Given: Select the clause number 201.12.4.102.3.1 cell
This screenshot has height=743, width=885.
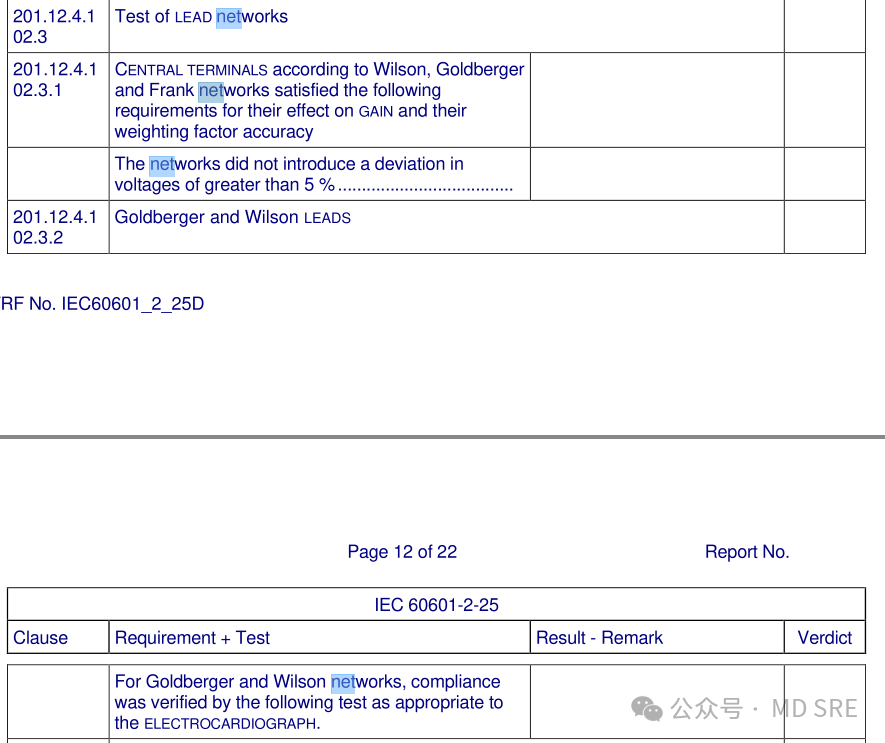Looking at the screenshot, I should tap(56, 79).
